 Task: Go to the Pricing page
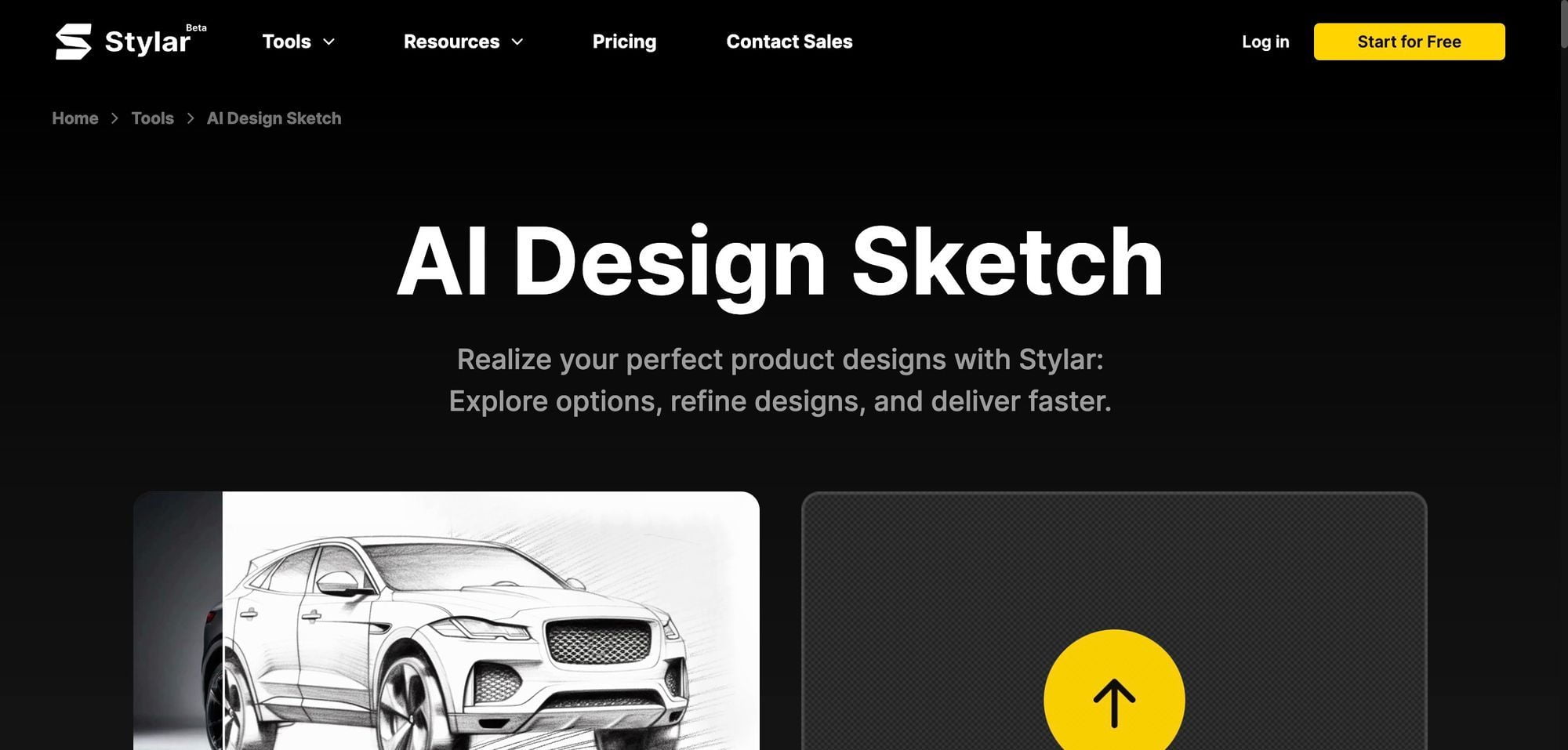click(624, 42)
